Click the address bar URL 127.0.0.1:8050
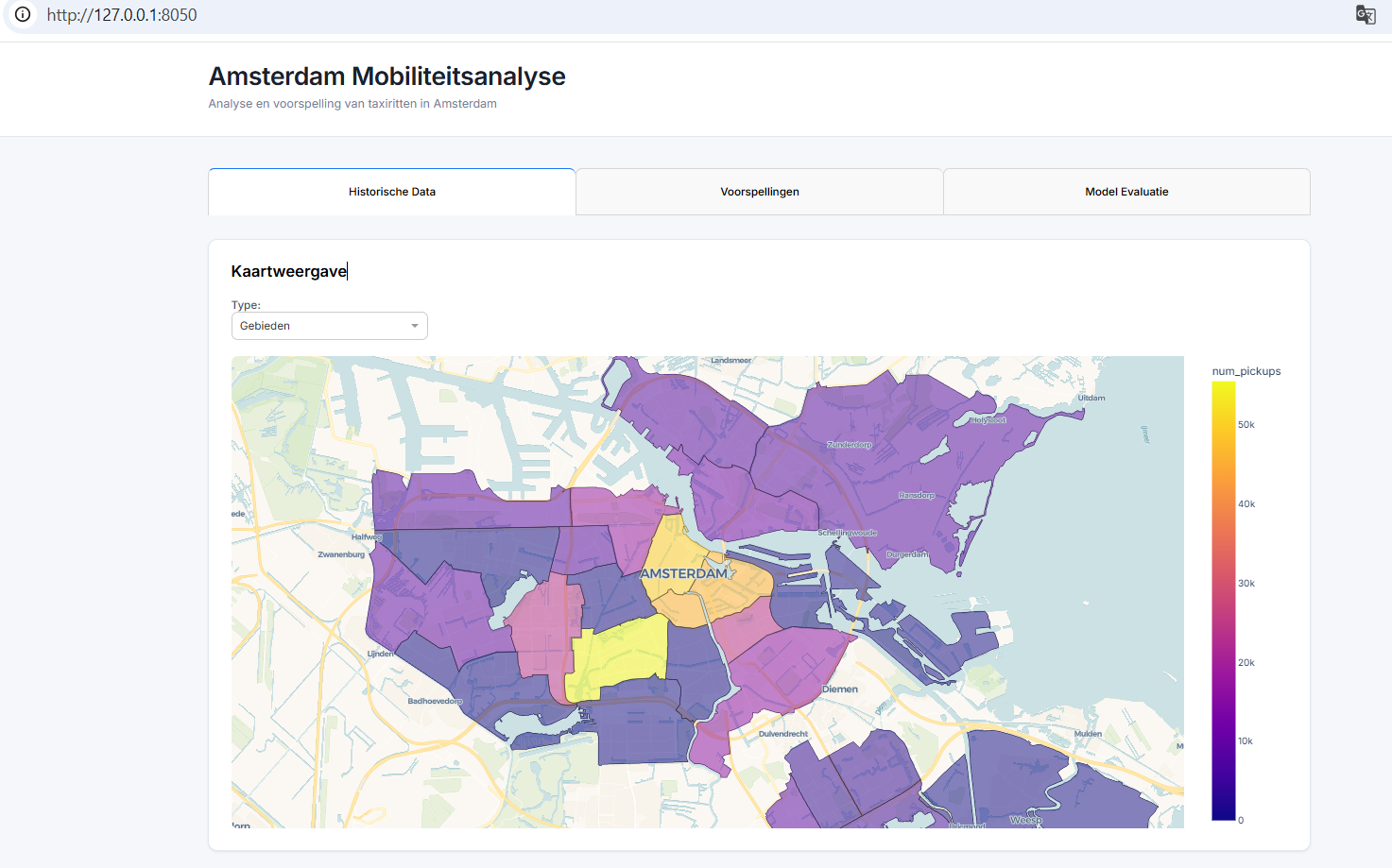The height and width of the screenshot is (868, 1392). click(x=122, y=15)
